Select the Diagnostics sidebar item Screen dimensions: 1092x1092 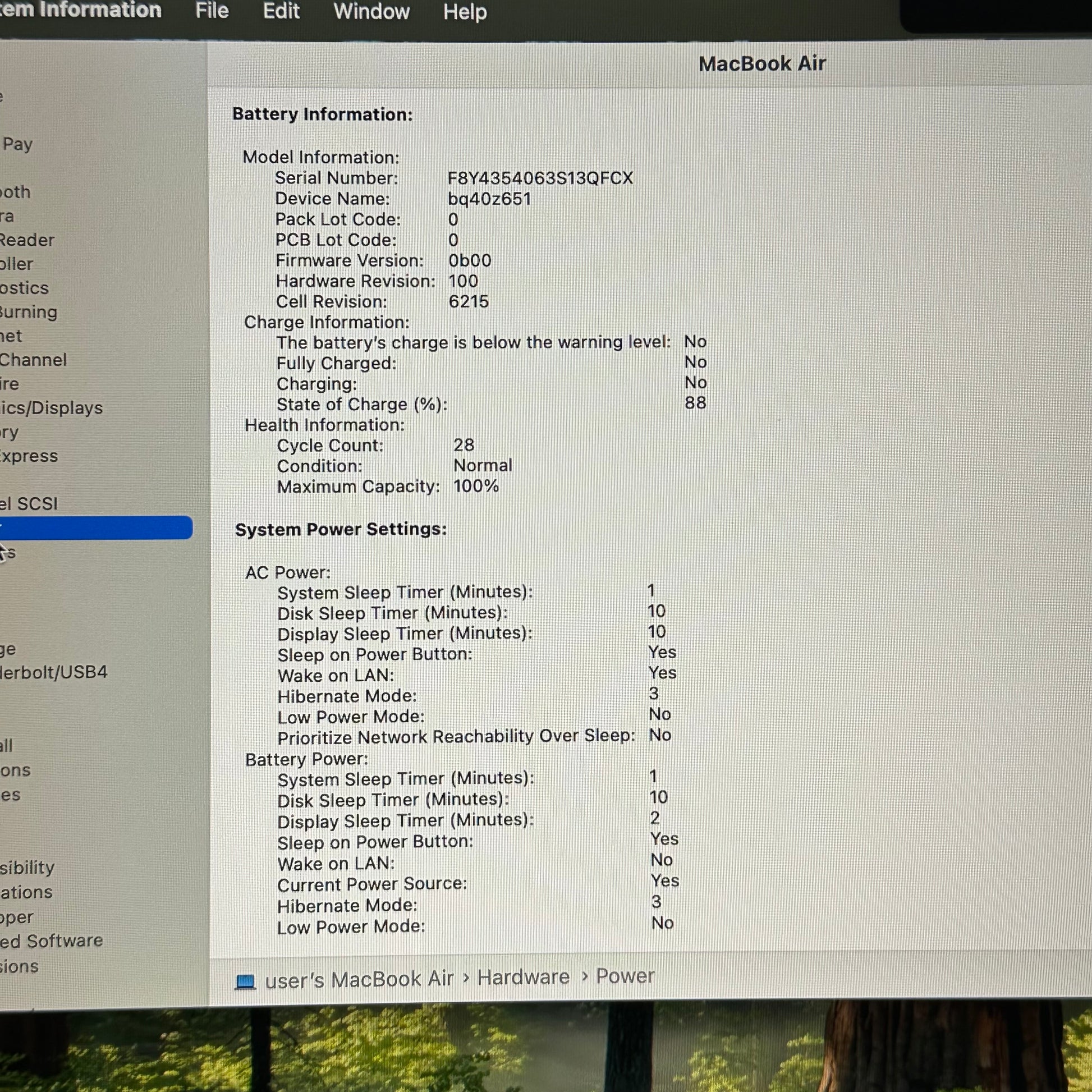click(x=24, y=288)
